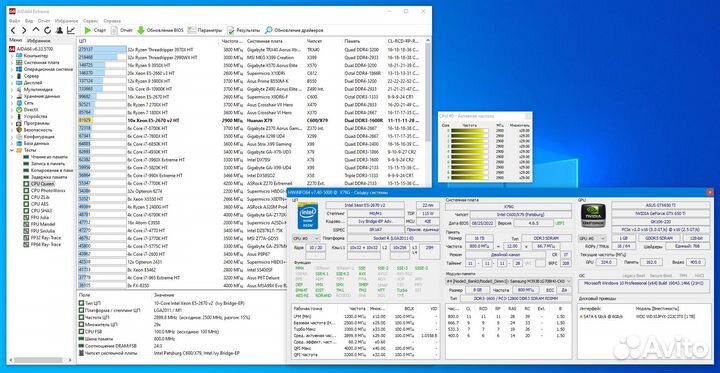Expand the Системная плата tree node
This screenshot has height=373, width=720.
click(x=12, y=62)
